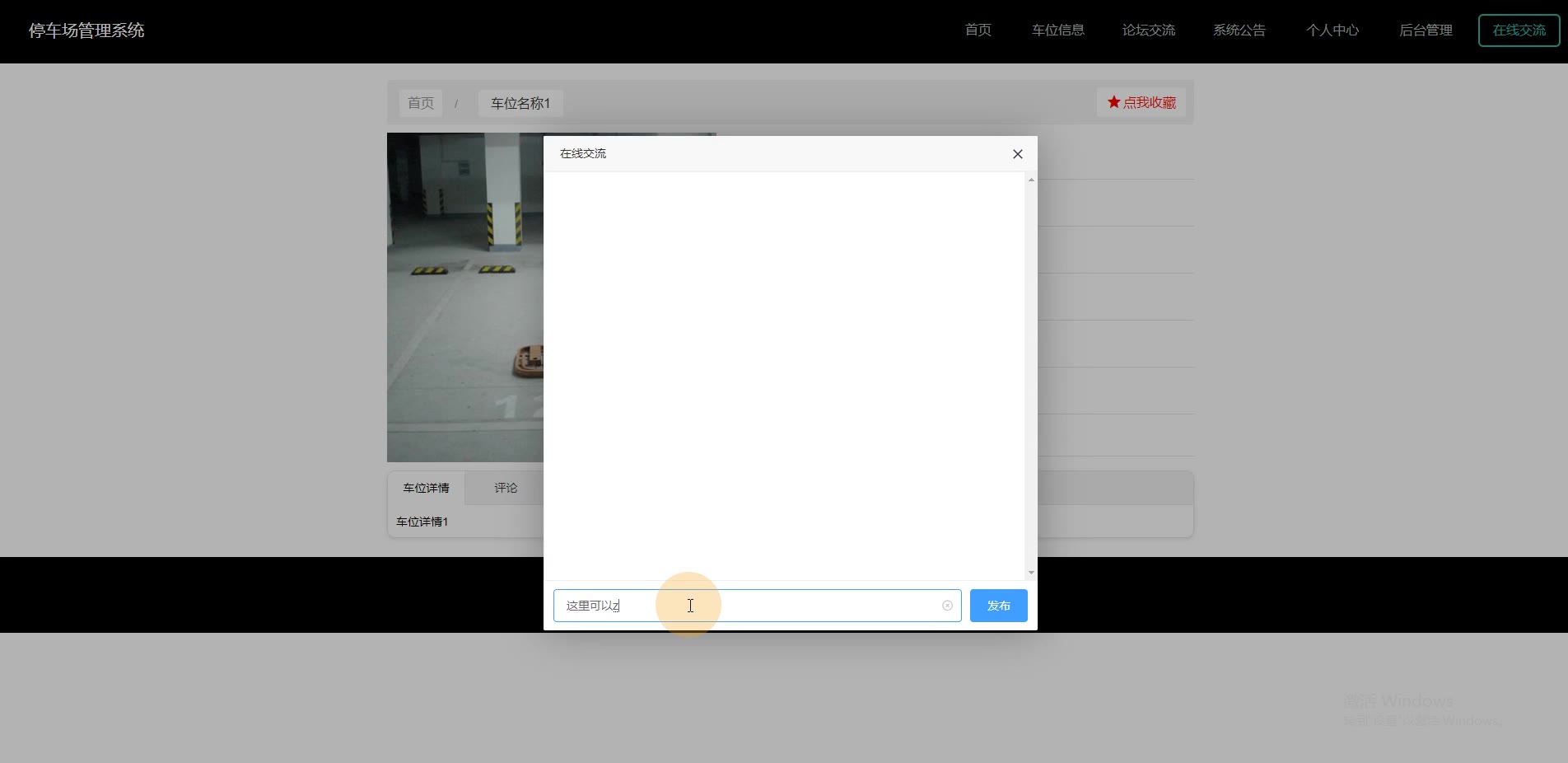The image size is (1568, 763).
Task: Open 车位信息 in the top navigation
Action: 1058,30
